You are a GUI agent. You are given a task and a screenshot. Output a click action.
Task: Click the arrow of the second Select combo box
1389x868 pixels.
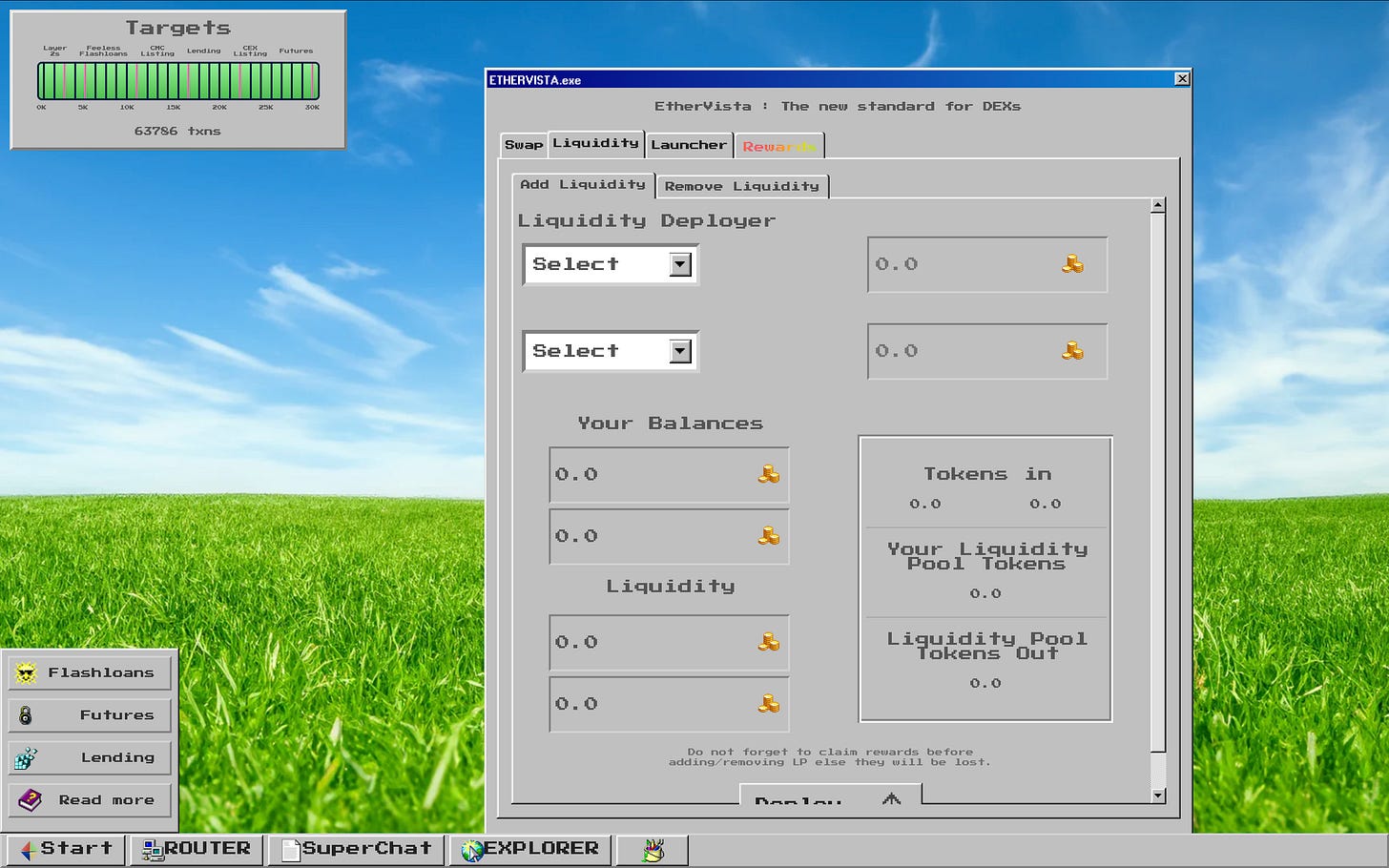point(680,351)
